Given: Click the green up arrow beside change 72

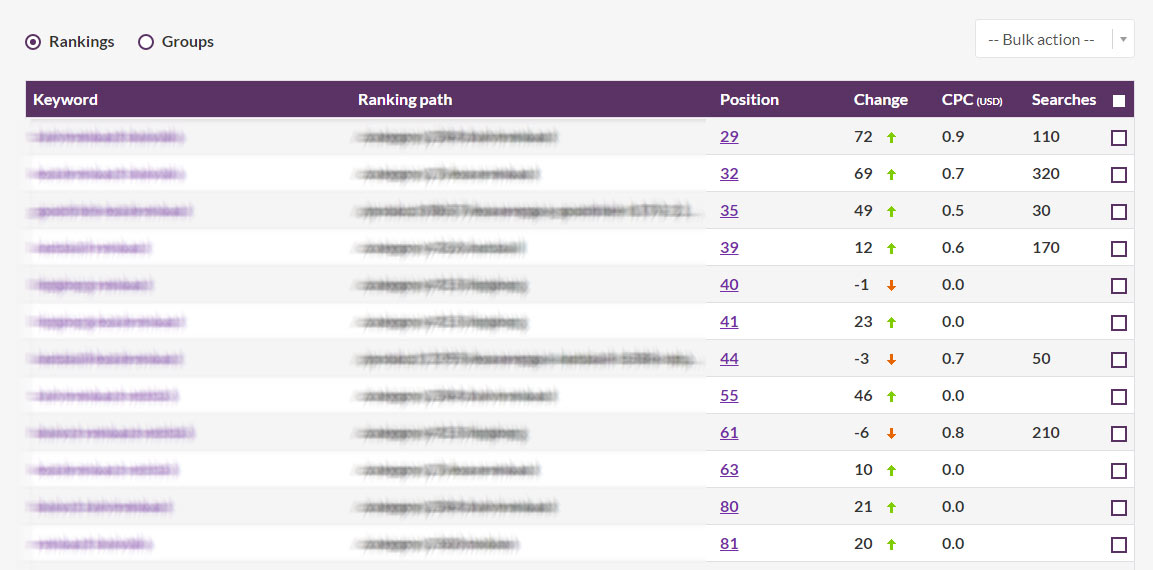Looking at the screenshot, I should point(891,138).
